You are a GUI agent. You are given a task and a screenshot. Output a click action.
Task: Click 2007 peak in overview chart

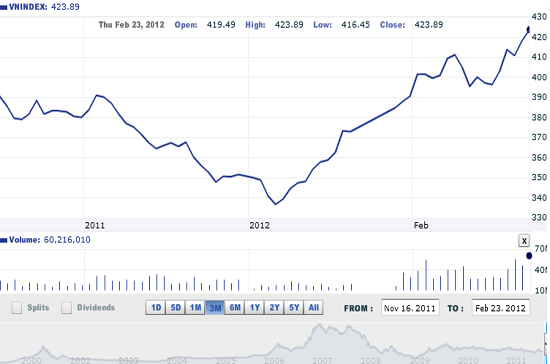319,326
